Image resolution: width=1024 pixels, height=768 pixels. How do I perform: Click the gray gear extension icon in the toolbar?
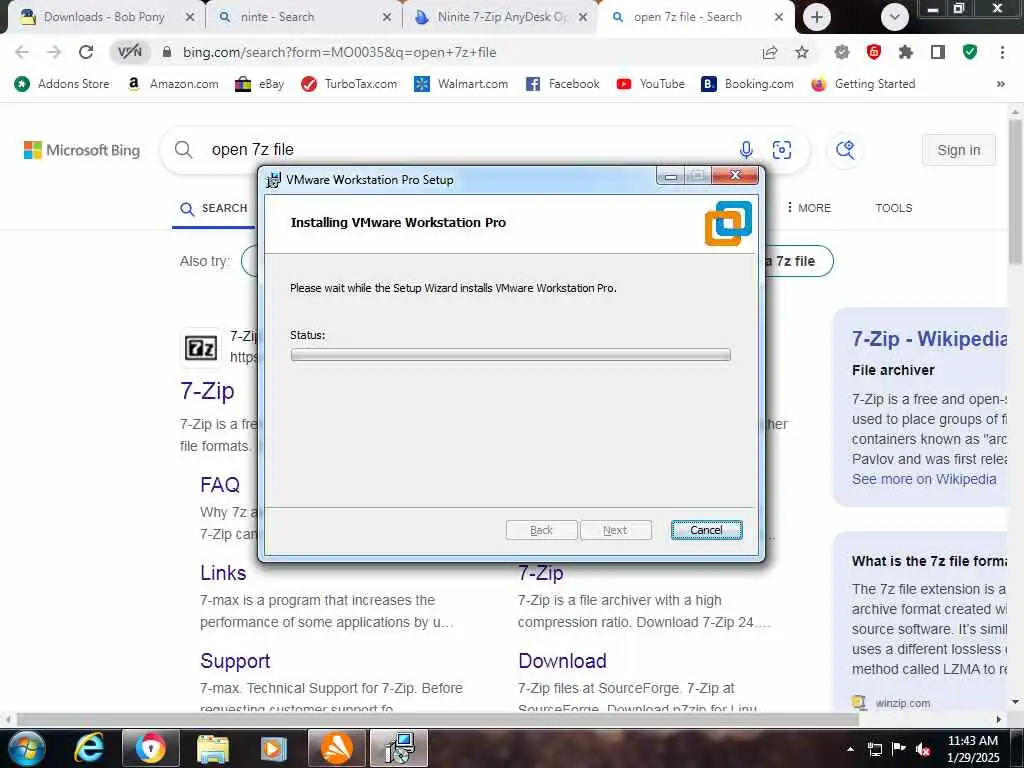pos(842,52)
